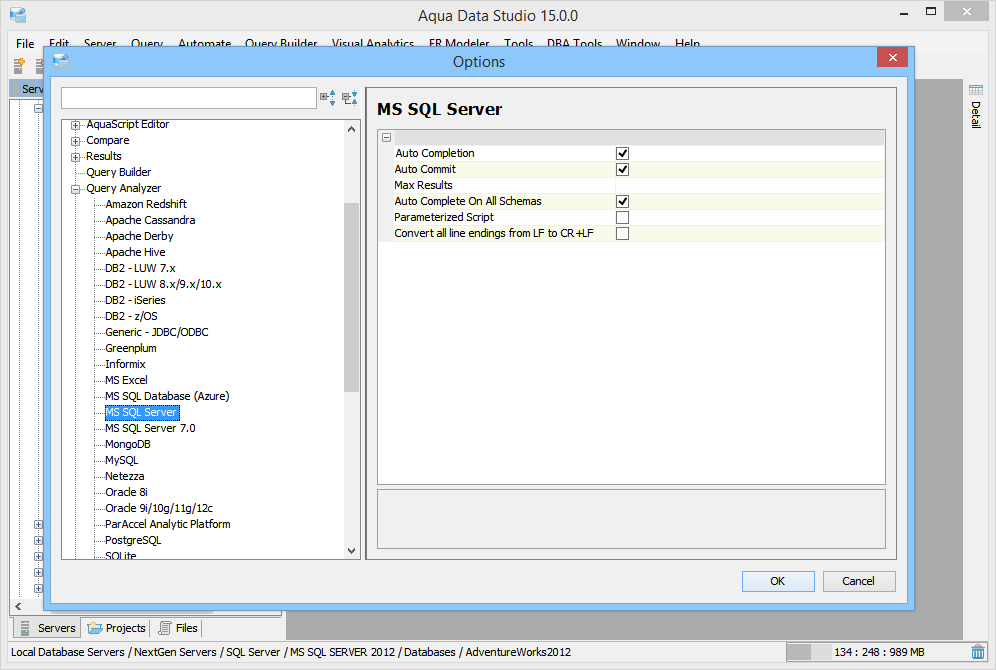Click the left scroll arrow of Servers panel

click(18, 606)
